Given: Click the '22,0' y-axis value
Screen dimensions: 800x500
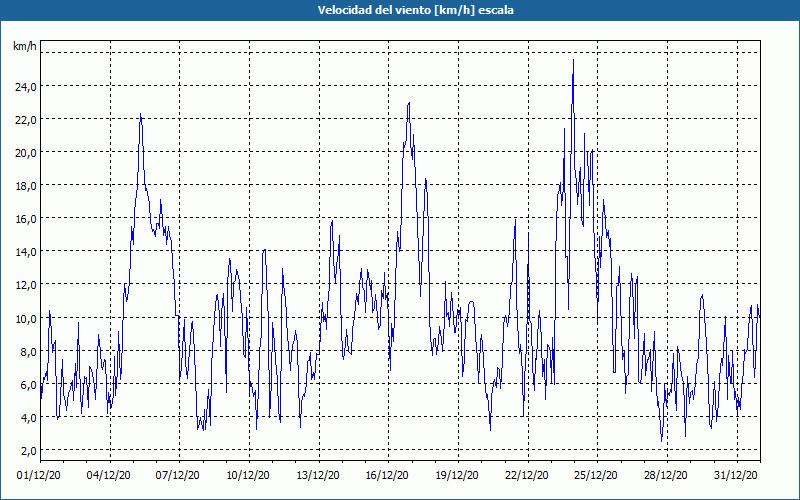Looking at the screenshot, I should coord(26,120).
